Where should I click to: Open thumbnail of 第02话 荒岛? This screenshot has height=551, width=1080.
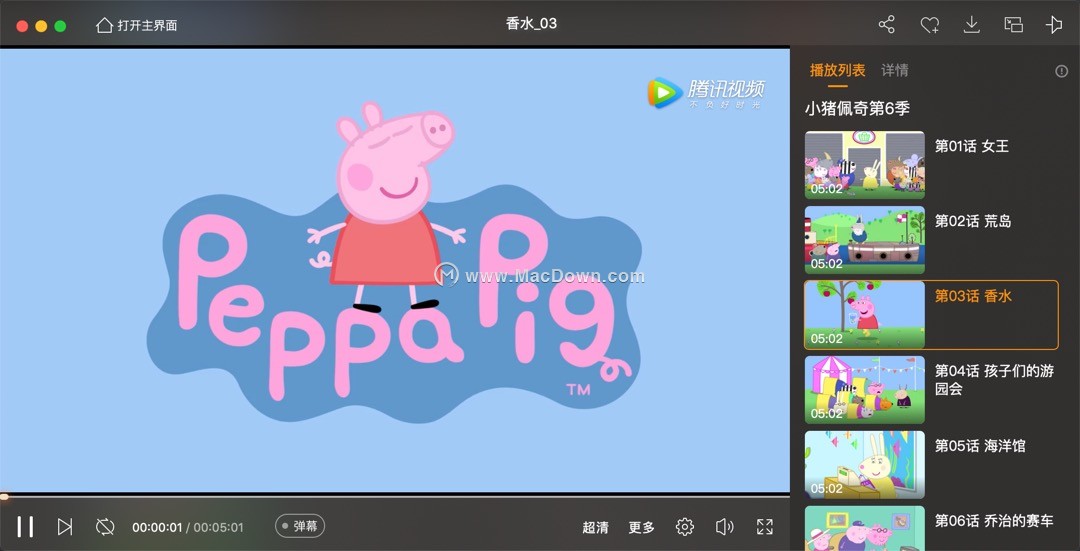[864, 240]
